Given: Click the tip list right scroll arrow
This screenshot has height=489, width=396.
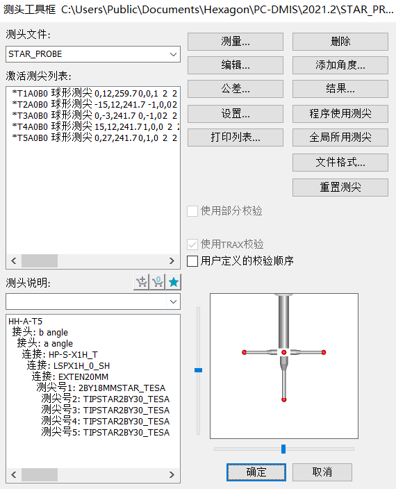Looking at the screenshot, I should [x=172, y=261].
